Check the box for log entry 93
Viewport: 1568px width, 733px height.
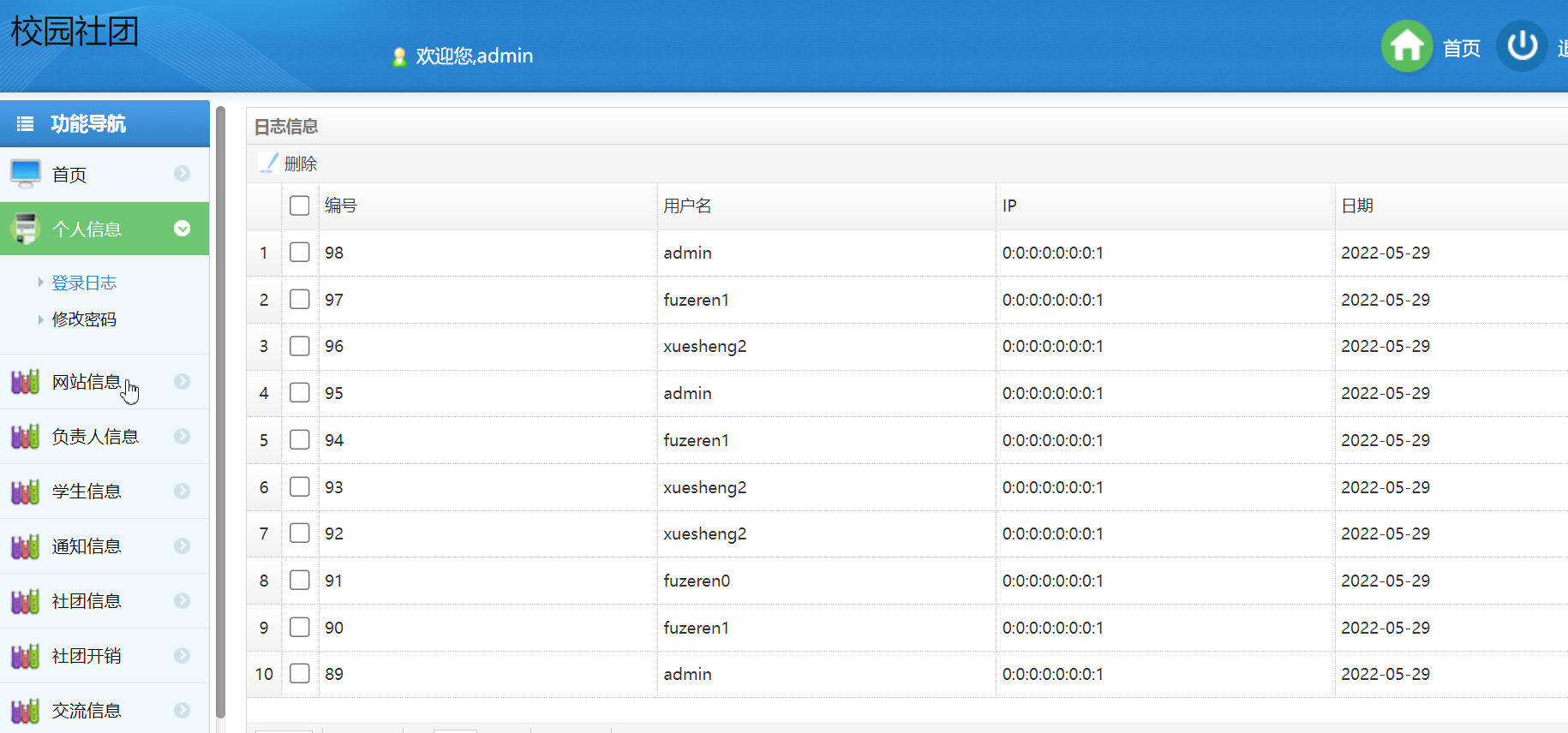(x=299, y=486)
